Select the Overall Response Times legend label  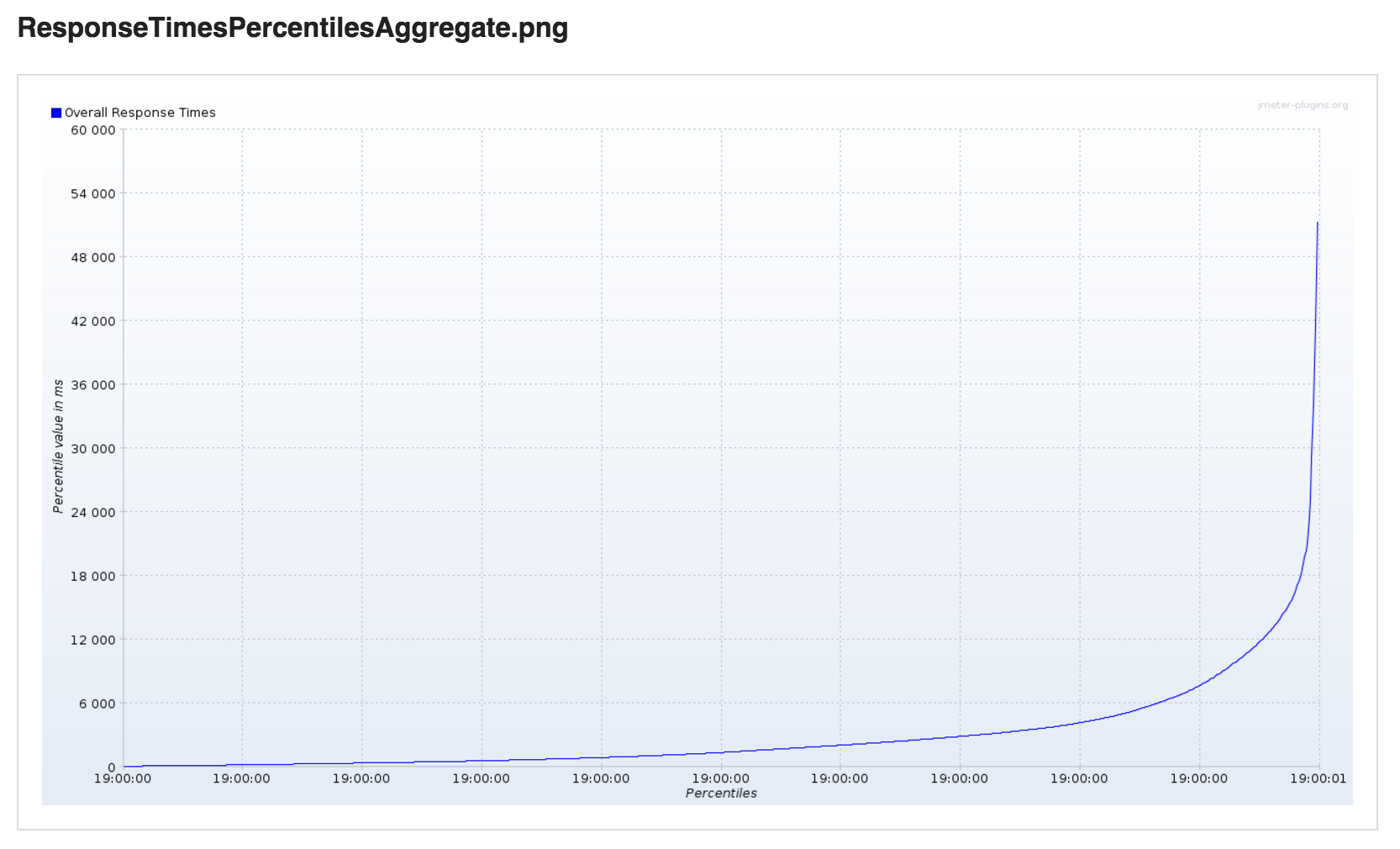(x=140, y=113)
